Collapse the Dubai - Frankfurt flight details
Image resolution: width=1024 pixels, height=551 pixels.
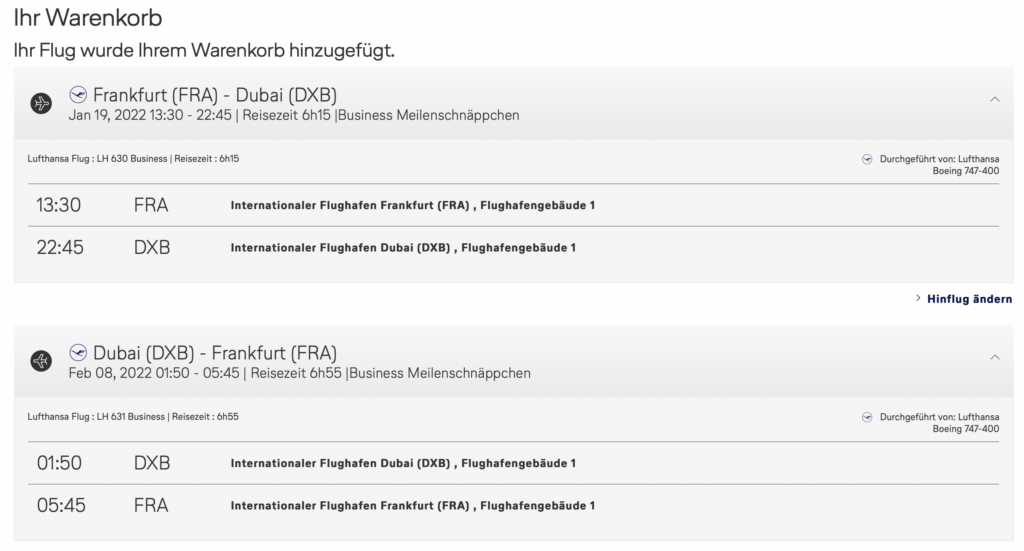[994, 356]
